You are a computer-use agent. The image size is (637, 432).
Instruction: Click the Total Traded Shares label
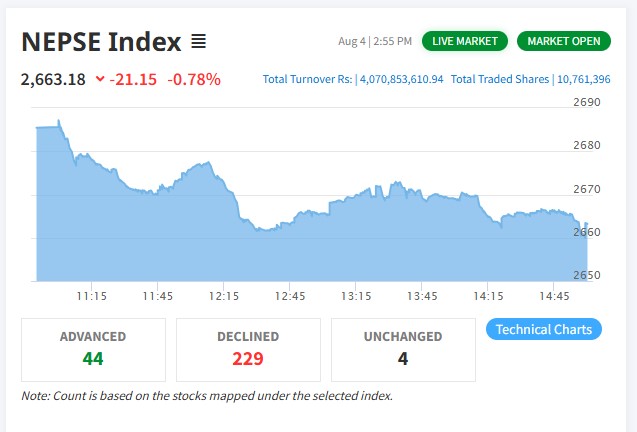500,79
